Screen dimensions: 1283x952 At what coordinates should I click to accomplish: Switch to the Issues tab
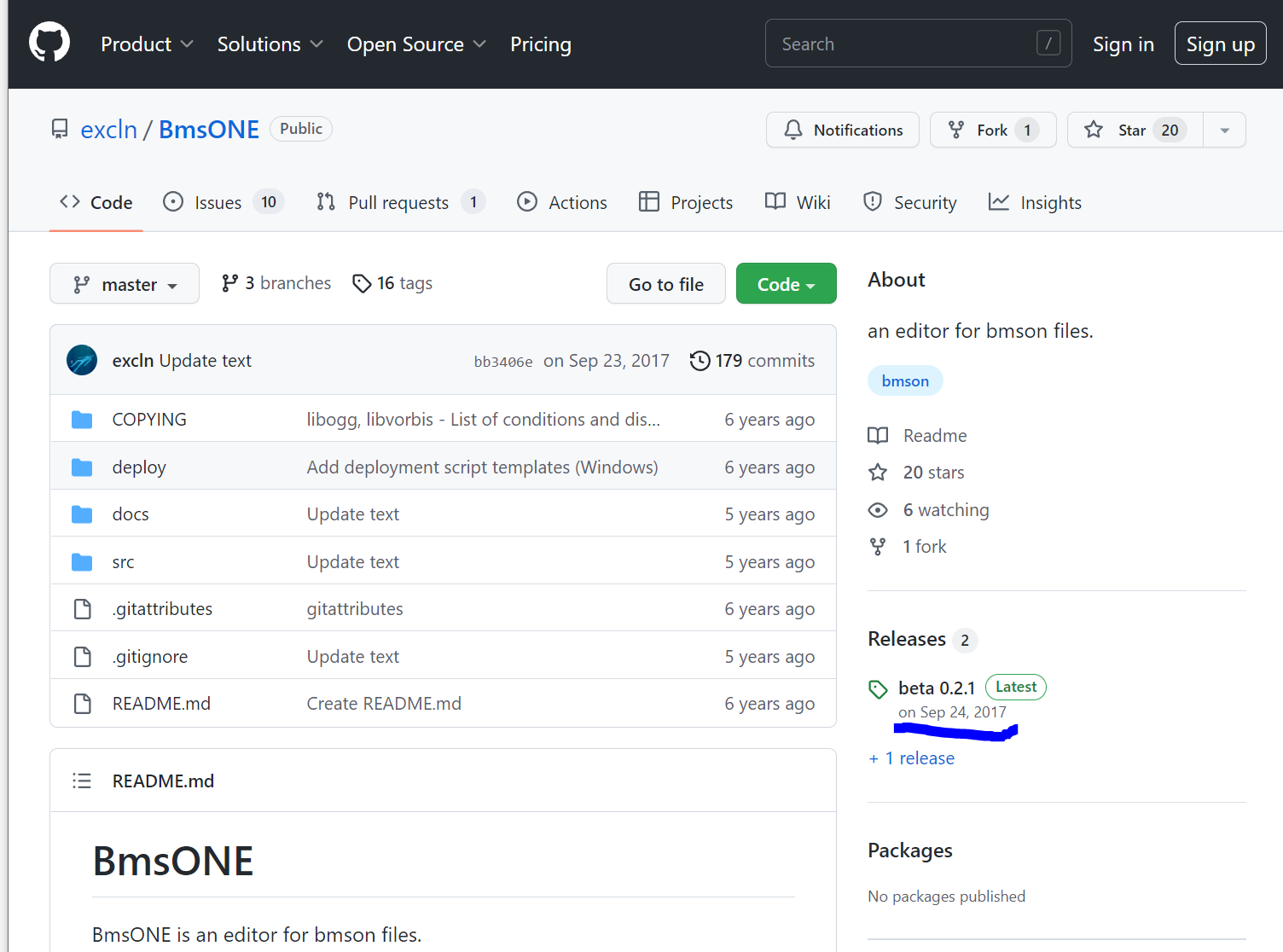[223, 202]
